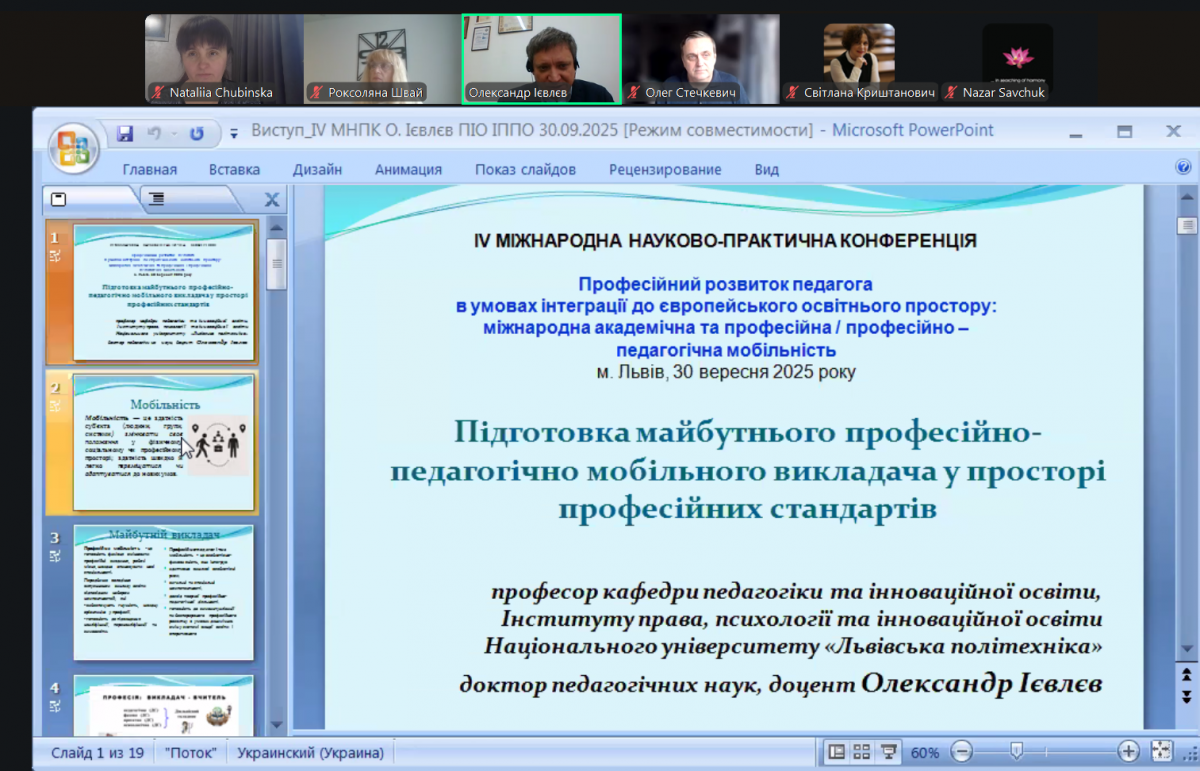
Task: Click the zoom slider marker
Action: point(1016,749)
